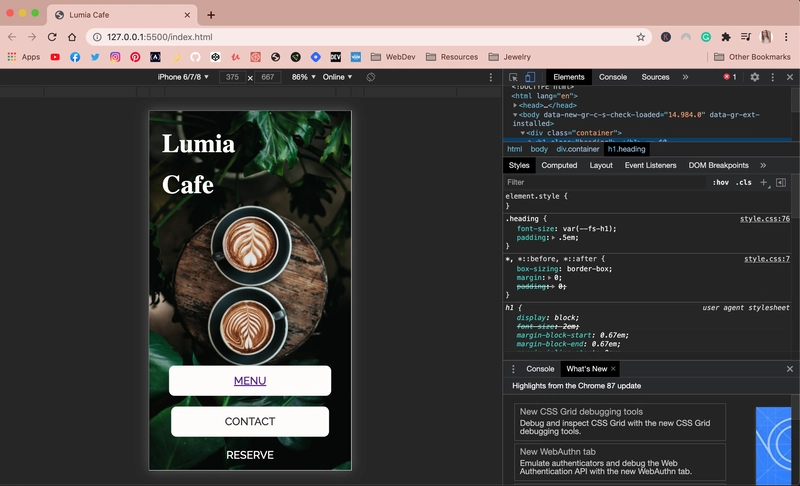Click the CONTACT button on page
This screenshot has width=800, height=486.
250,421
